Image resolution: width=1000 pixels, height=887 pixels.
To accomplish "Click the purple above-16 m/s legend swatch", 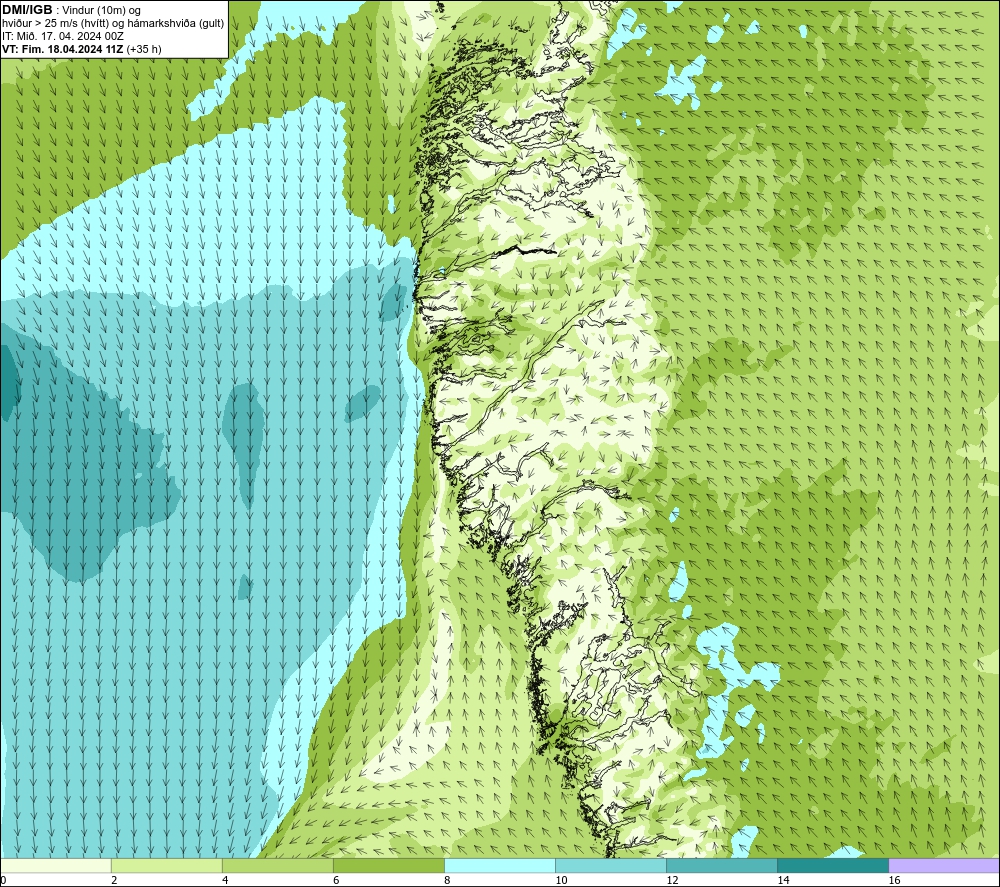I will (944, 865).
